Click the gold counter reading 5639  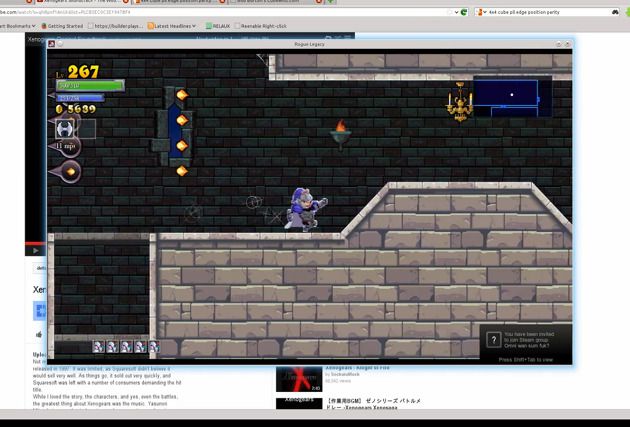click(x=76, y=109)
